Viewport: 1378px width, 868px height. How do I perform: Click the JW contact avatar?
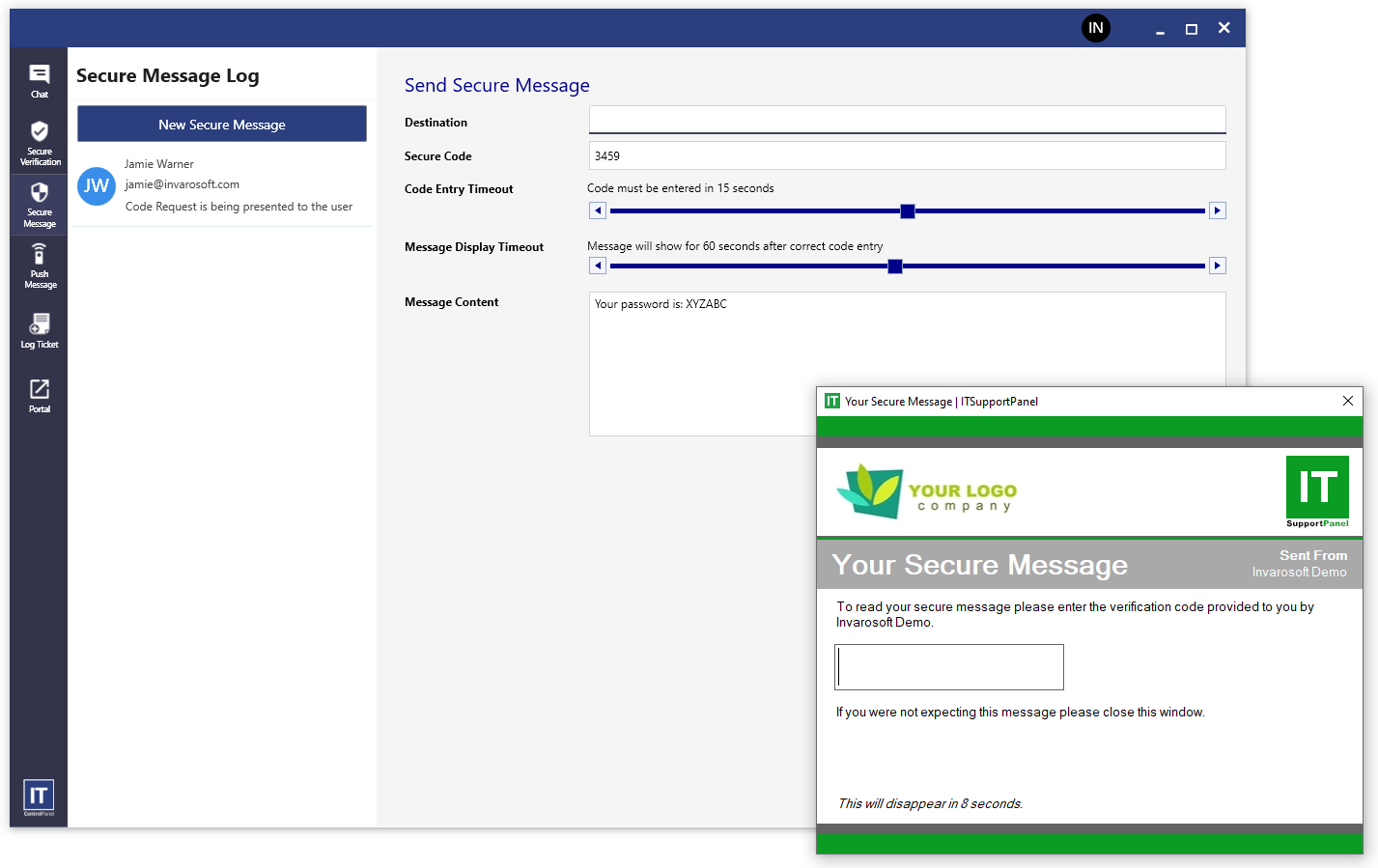coord(97,185)
